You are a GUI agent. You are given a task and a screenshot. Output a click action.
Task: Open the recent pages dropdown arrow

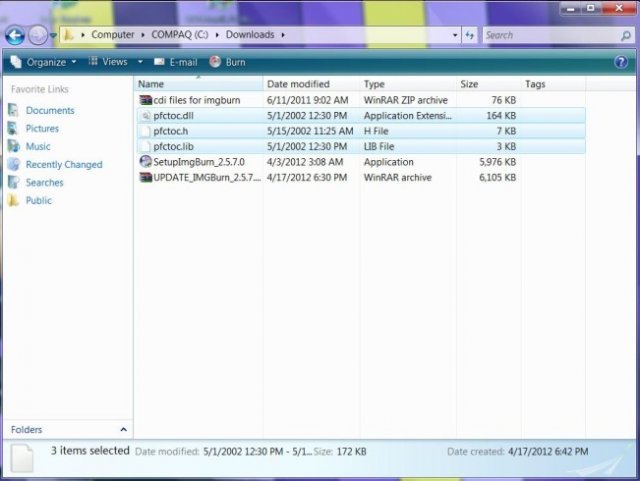53,36
